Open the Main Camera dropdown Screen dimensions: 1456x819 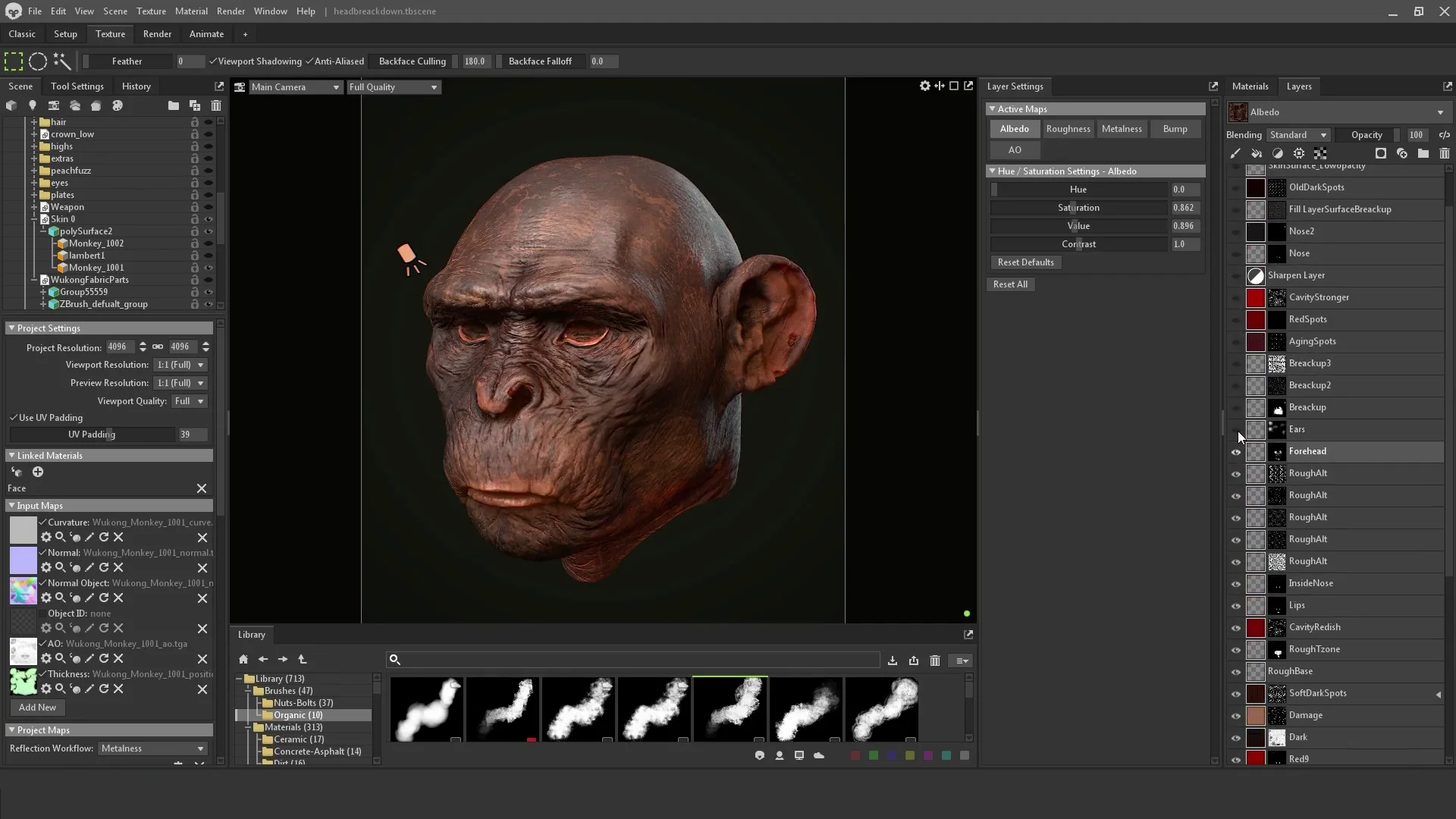(x=295, y=87)
